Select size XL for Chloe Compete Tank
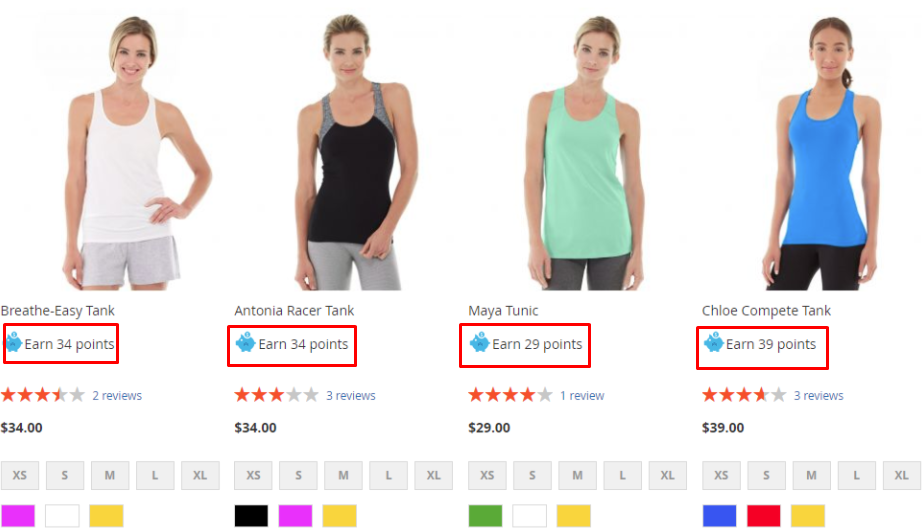 (901, 475)
